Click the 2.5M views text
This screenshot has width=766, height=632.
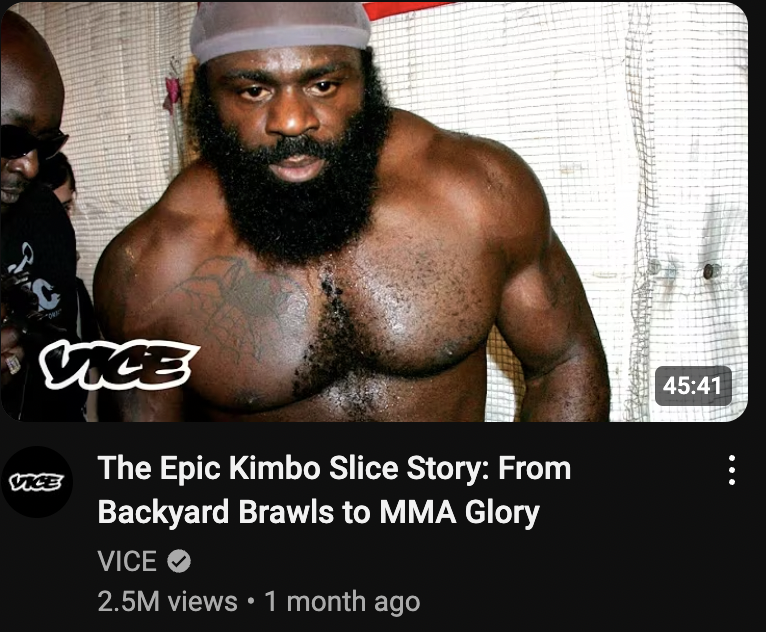[167, 601]
